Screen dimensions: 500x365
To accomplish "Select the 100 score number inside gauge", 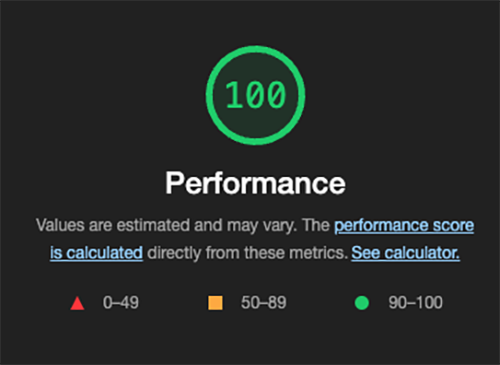I will click(x=256, y=95).
